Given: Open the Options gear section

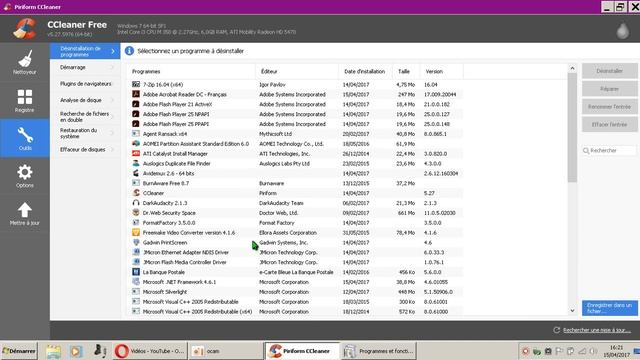Looking at the screenshot, I should pyautogui.click(x=24, y=176).
